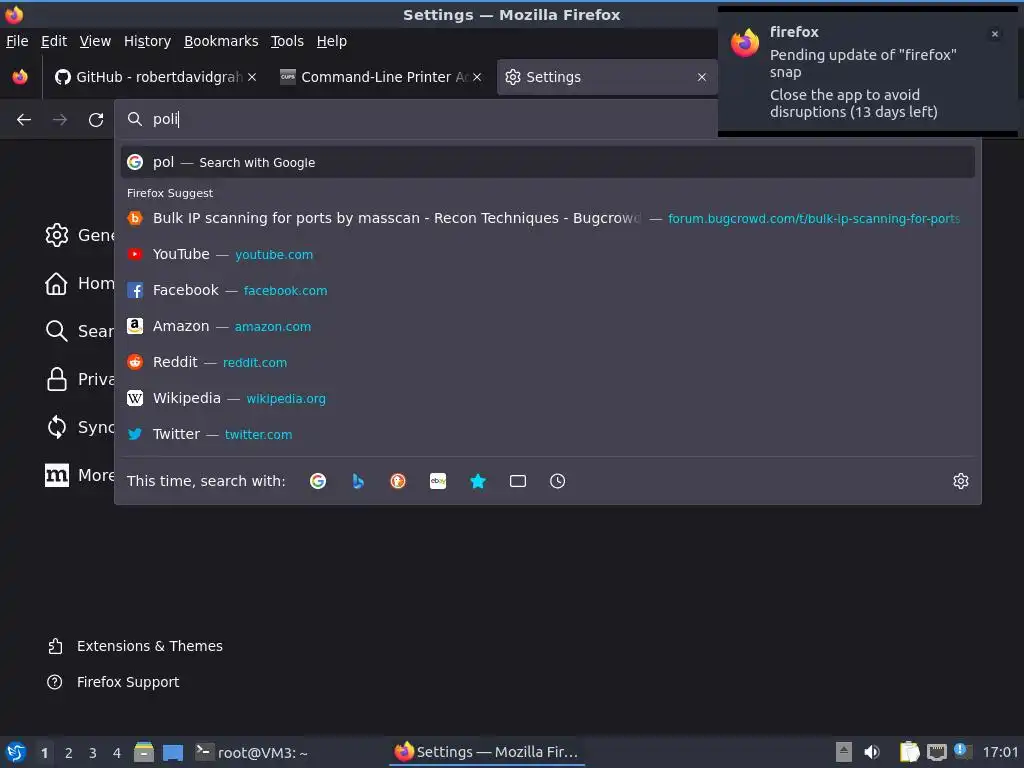This screenshot has height=768, width=1024.
Task: Close the GitHub tab
Action: (252, 77)
